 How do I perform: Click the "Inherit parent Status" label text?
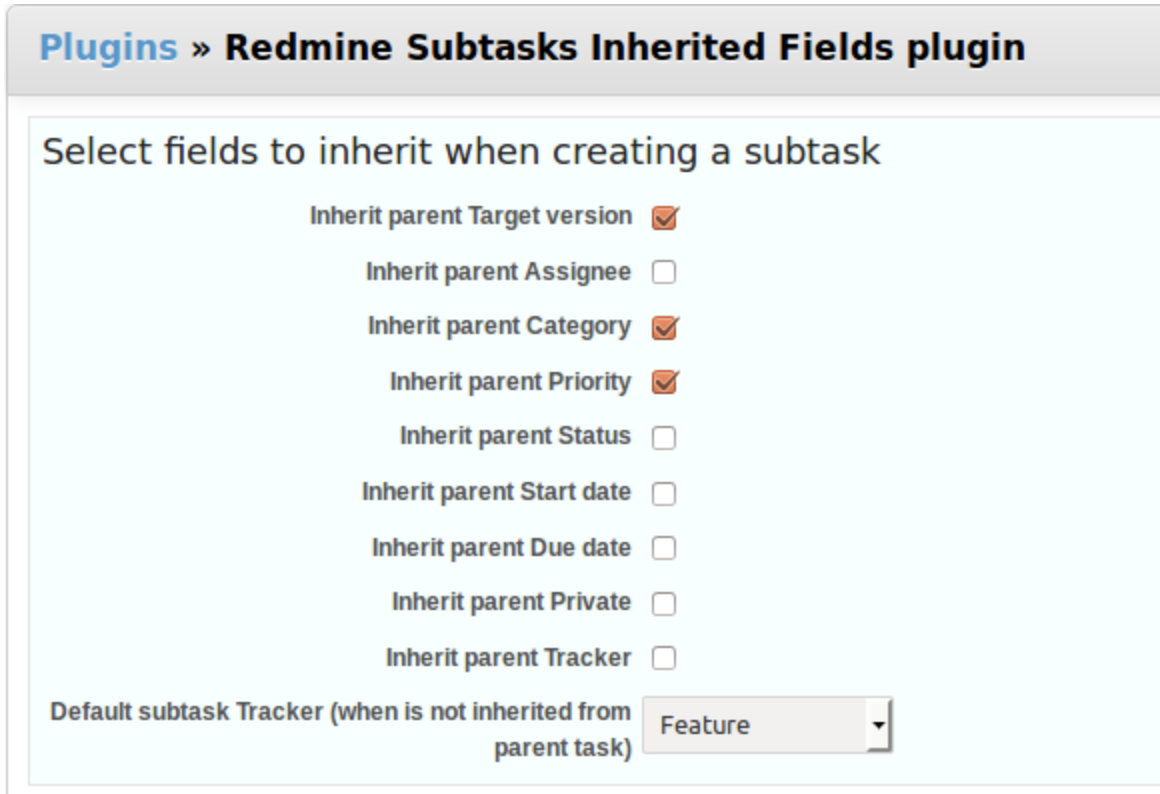tap(515, 436)
